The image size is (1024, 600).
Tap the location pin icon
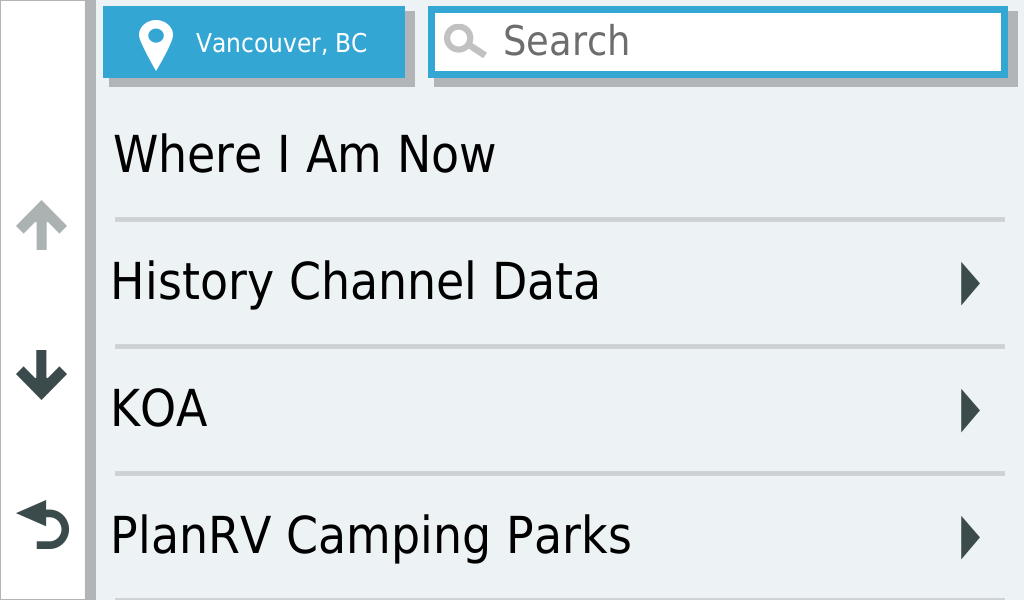point(156,44)
